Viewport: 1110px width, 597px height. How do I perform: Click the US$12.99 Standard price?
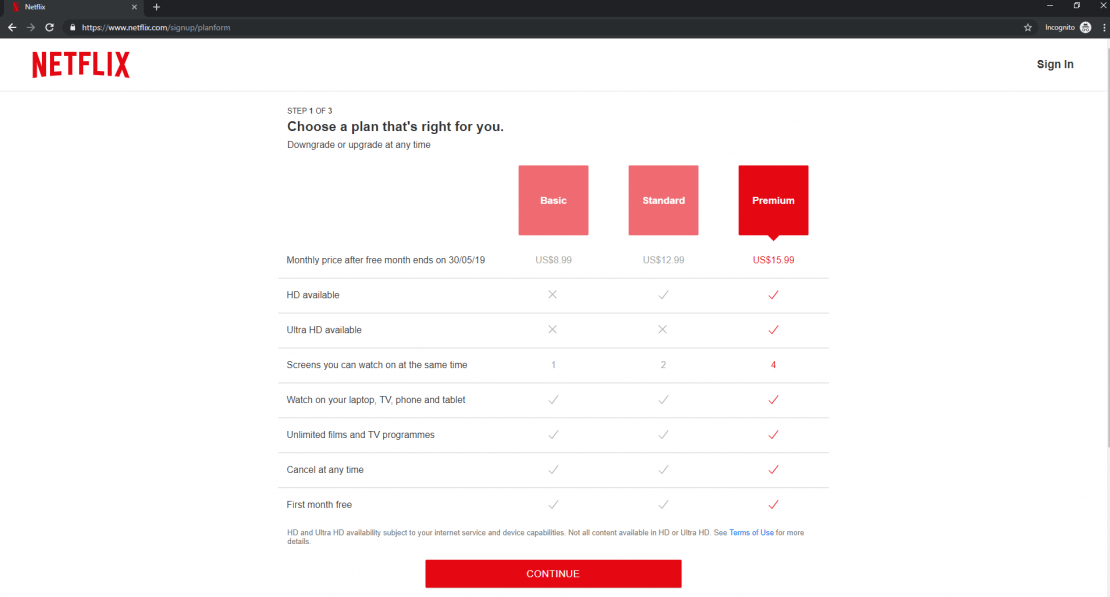tap(663, 260)
